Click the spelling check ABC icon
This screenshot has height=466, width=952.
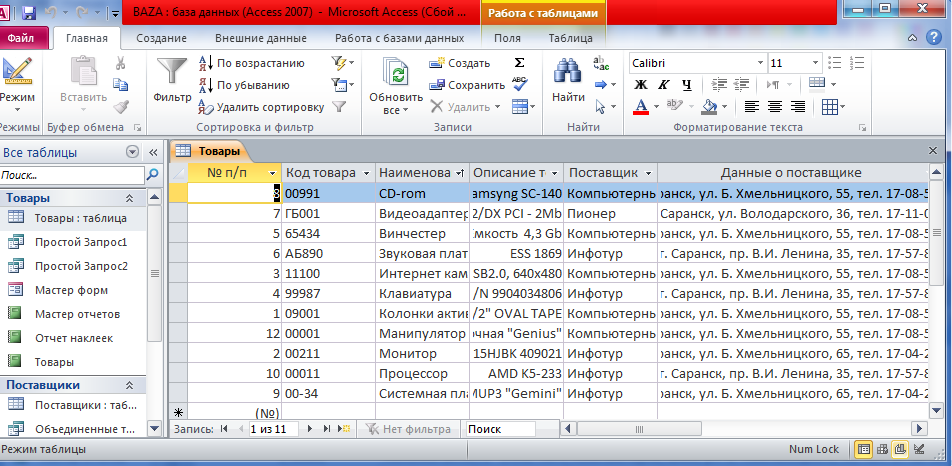519,84
